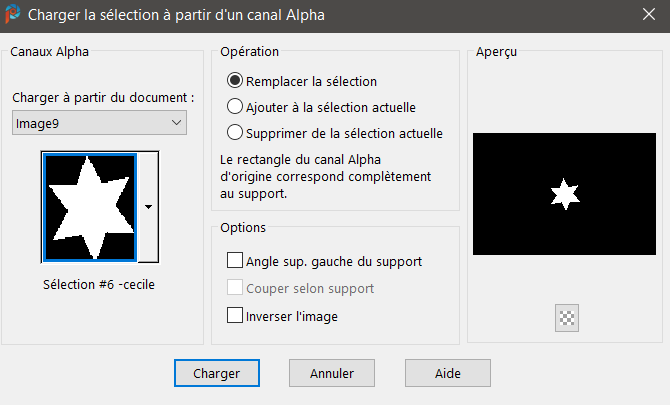Image resolution: width=670 pixels, height=405 pixels.
Task: Toggle the Inverser l'image checkbox
Action: 236,316
